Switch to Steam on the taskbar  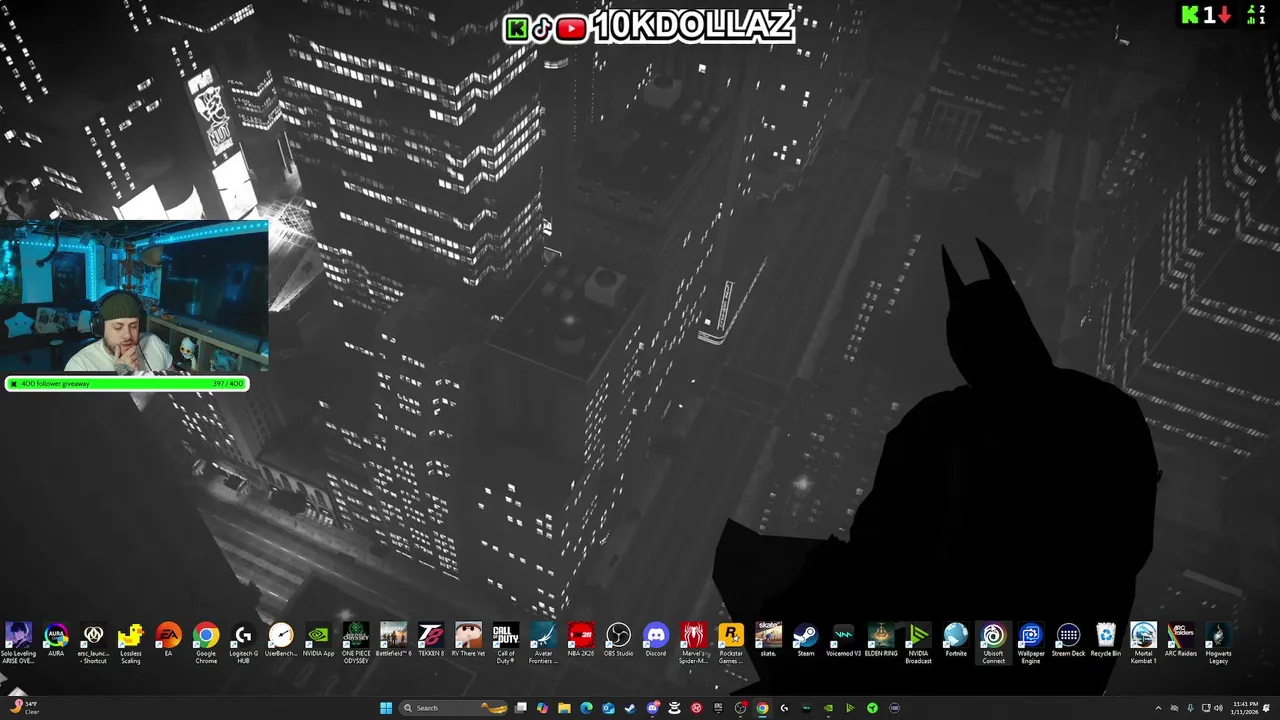[x=630, y=708]
